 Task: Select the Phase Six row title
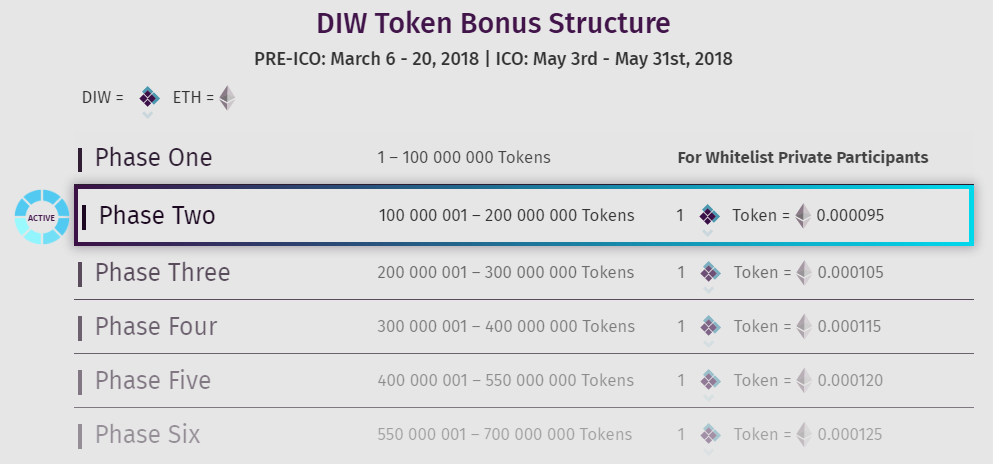[x=147, y=434]
